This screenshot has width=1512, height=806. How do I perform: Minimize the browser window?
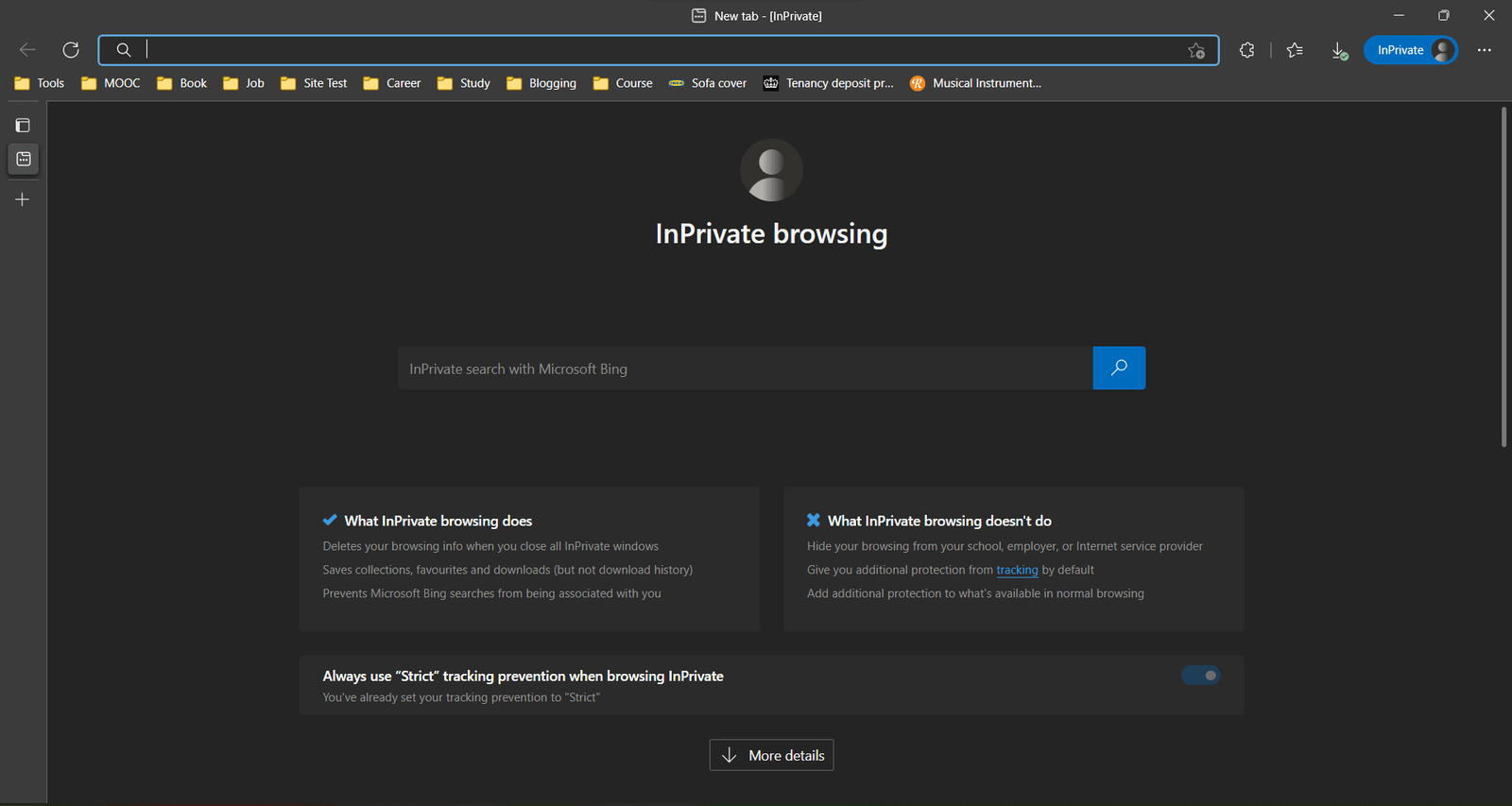click(x=1399, y=15)
